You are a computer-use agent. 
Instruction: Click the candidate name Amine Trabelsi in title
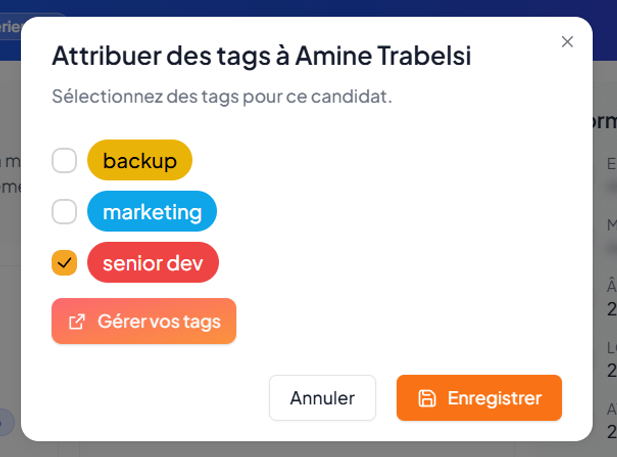click(x=385, y=55)
